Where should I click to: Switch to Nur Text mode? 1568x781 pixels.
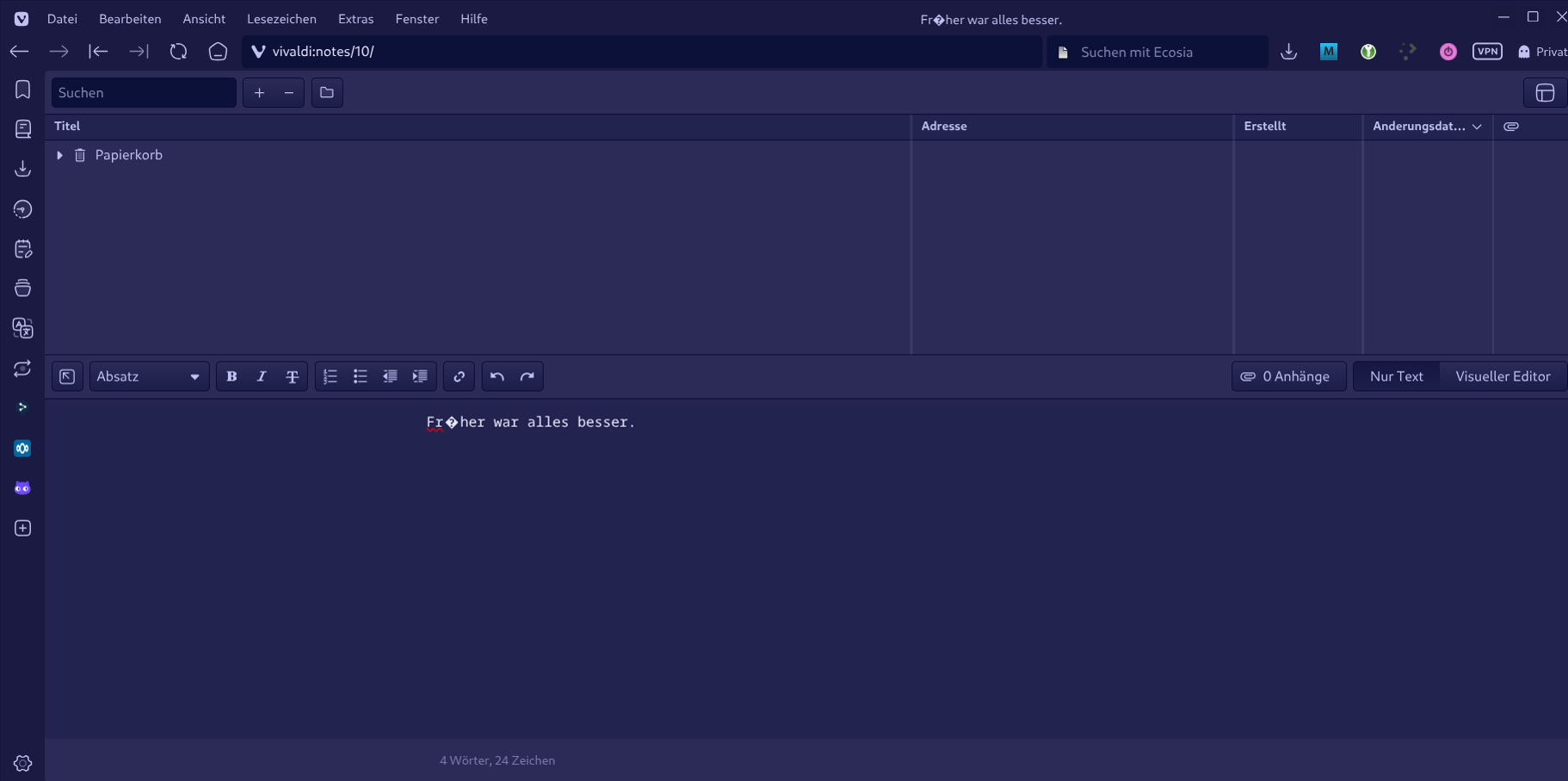[x=1396, y=376]
